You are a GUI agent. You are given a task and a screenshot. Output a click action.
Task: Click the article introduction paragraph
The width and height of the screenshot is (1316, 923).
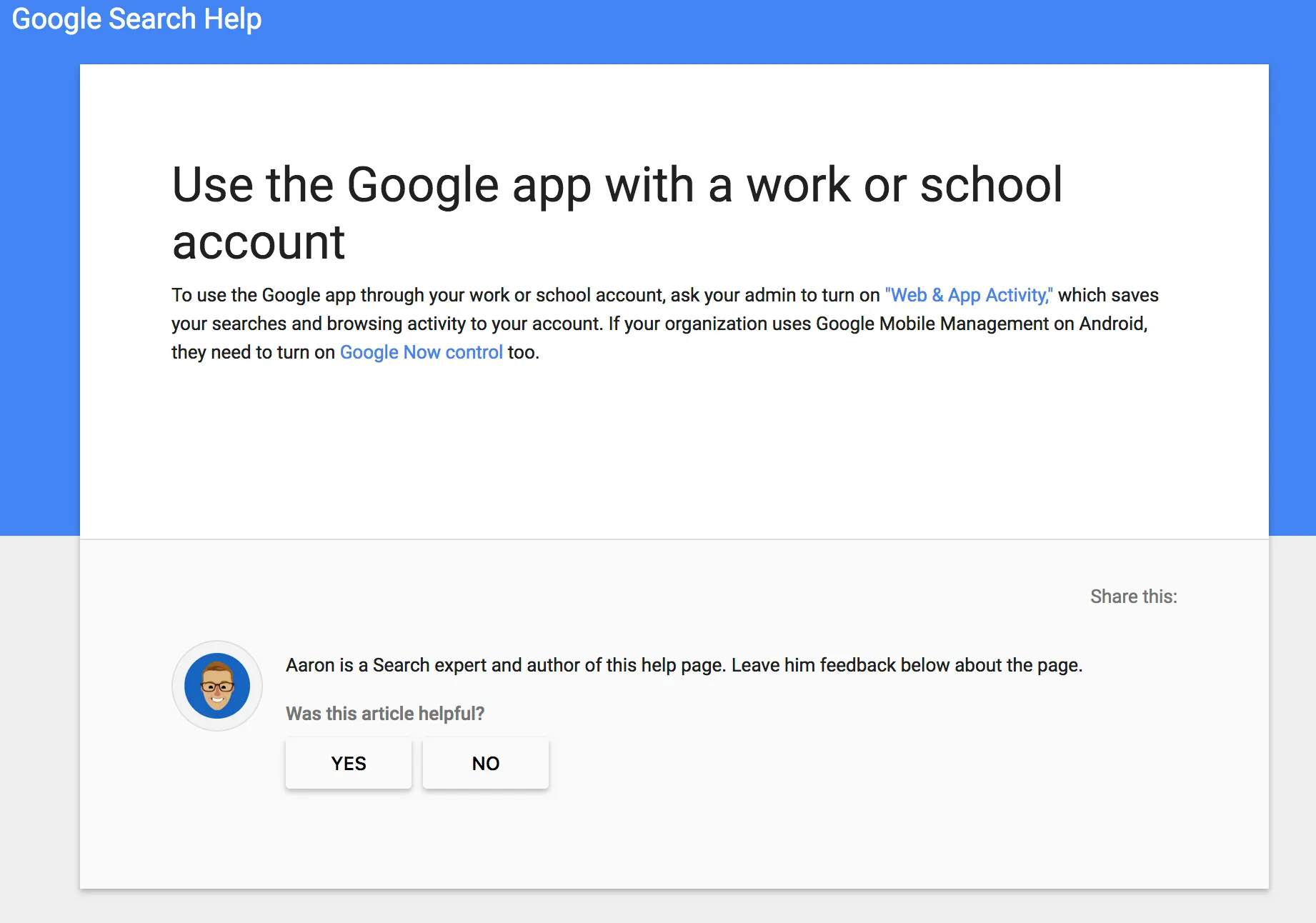click(643, 323)
